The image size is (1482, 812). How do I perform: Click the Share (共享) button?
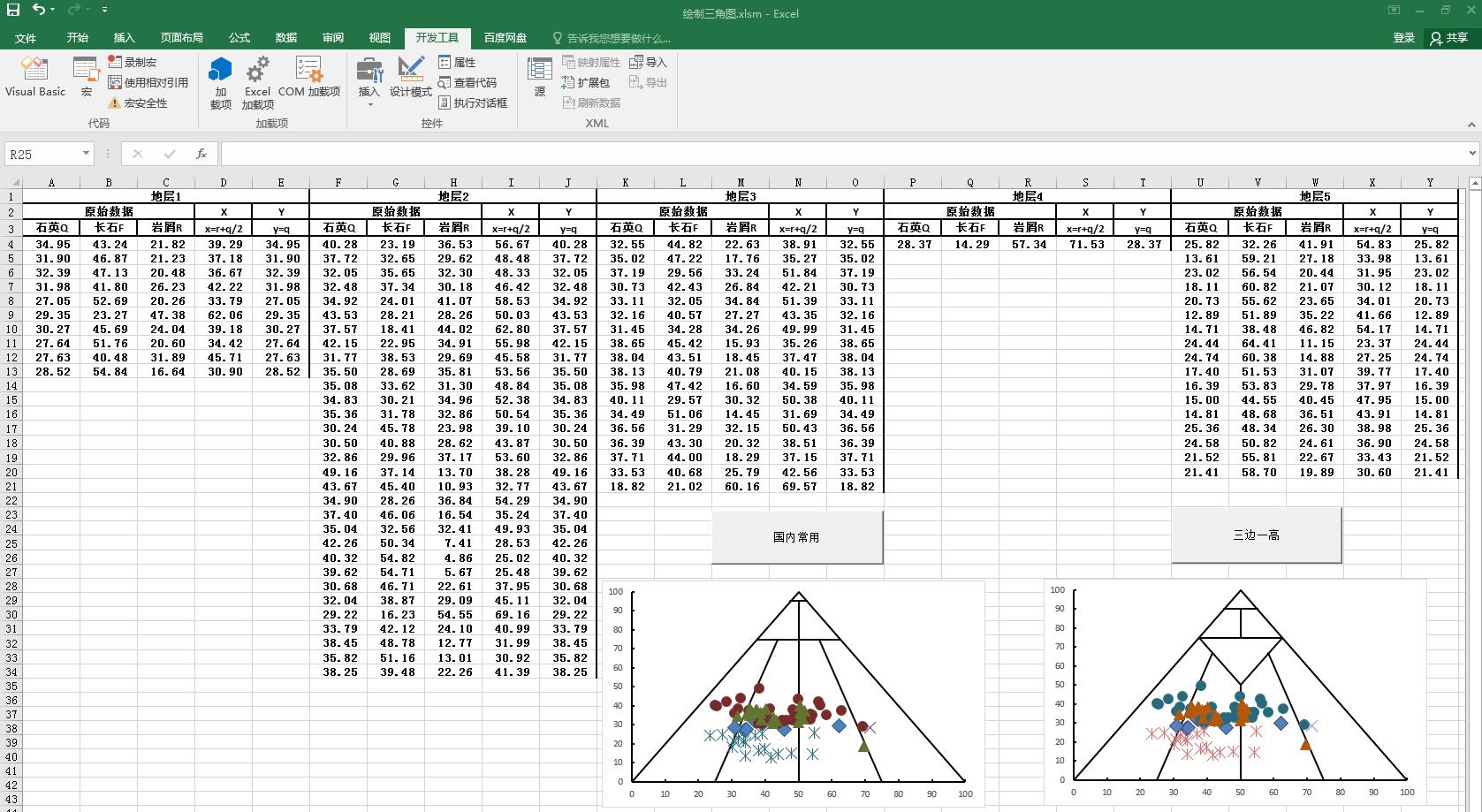click(1449, 38)
